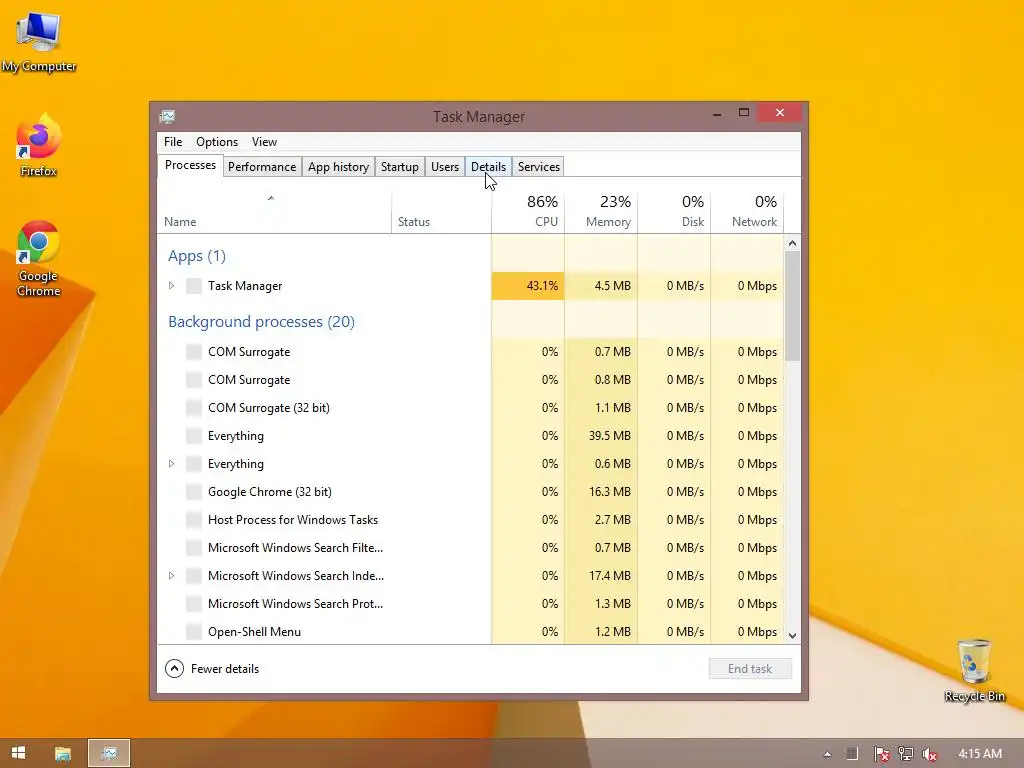1024x768 pixels.
Task: Click the muted volume tray icon
Action: [929, 754]
